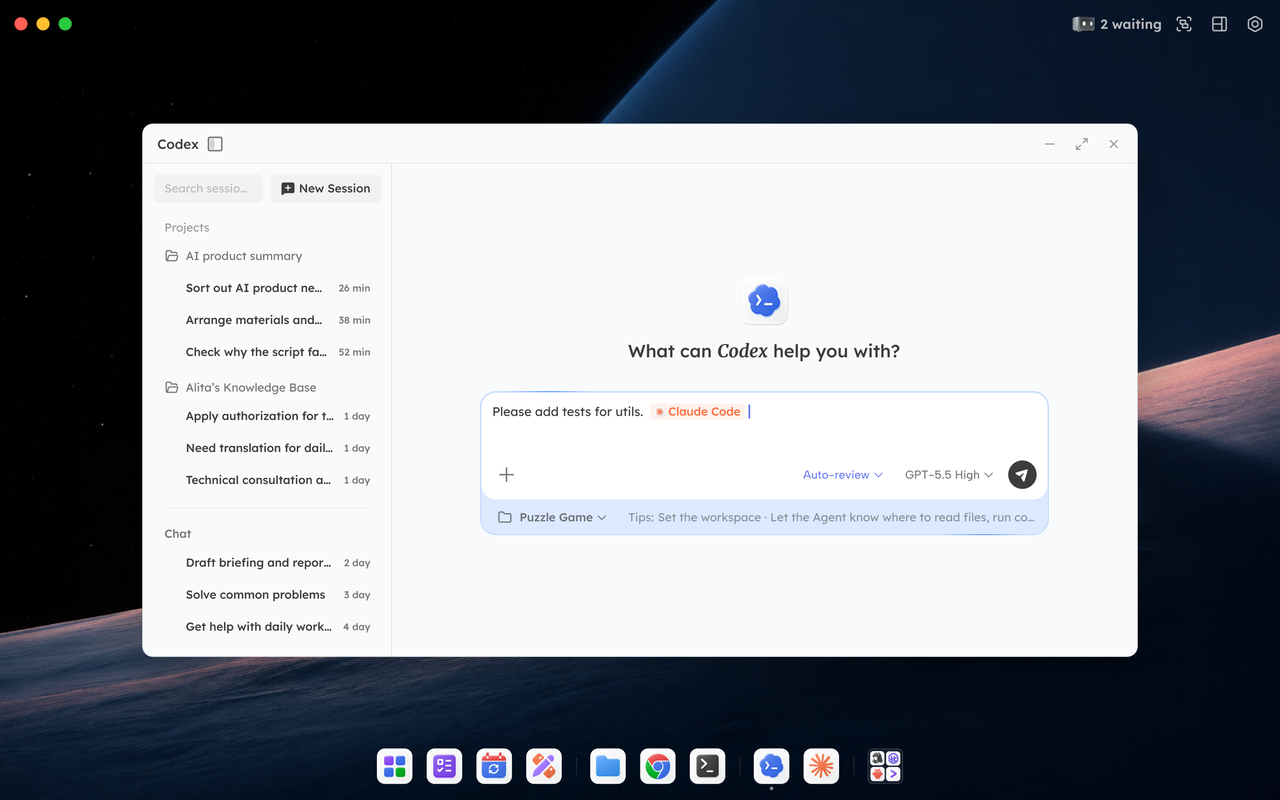Click the red close traffic light
This screenshot has height=800, width=1280.
point(21,23)
